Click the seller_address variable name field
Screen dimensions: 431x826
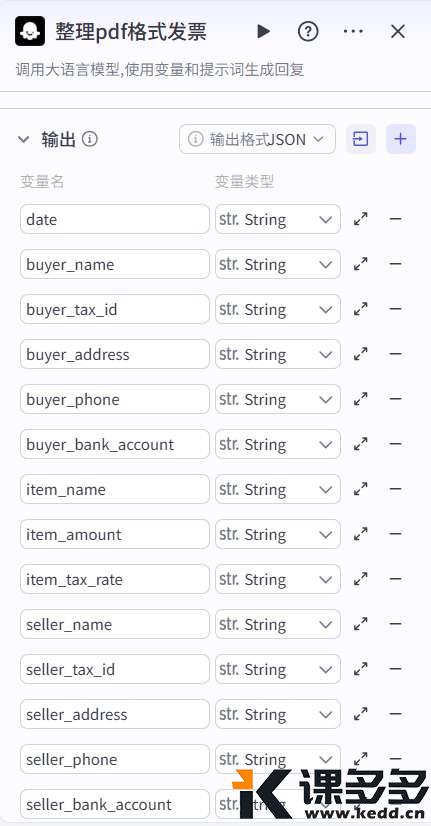115,714
